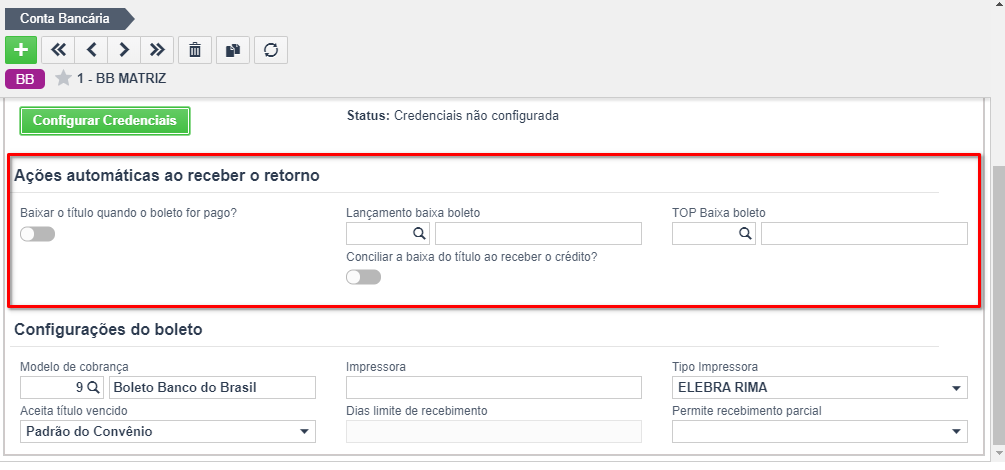This screenshot has height=470, width=1005.
Task: Click the green add new record button
Action: pyautogui.click(x=21, y=50)
